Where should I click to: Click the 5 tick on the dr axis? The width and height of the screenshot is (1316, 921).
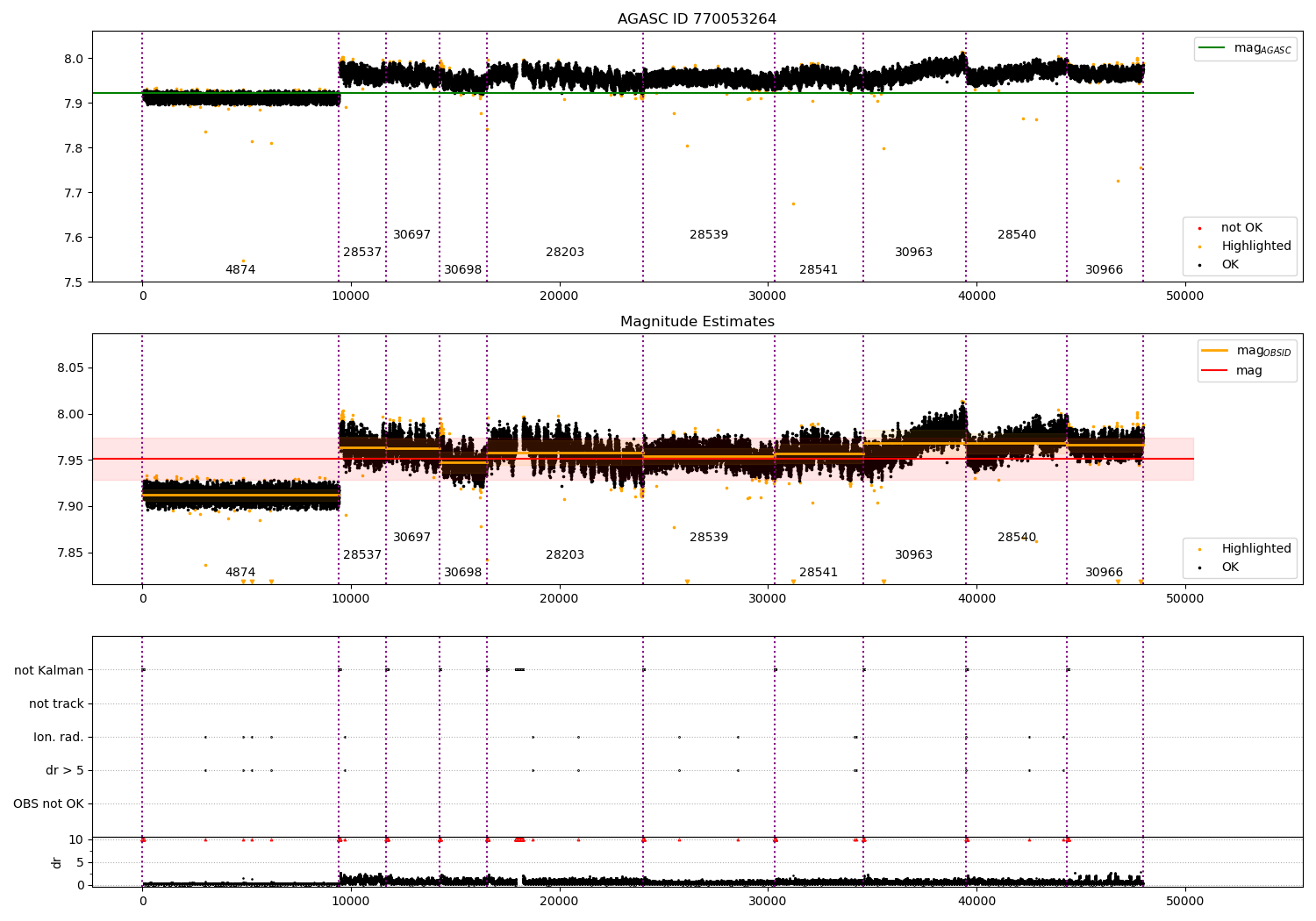tap(80, 862)
